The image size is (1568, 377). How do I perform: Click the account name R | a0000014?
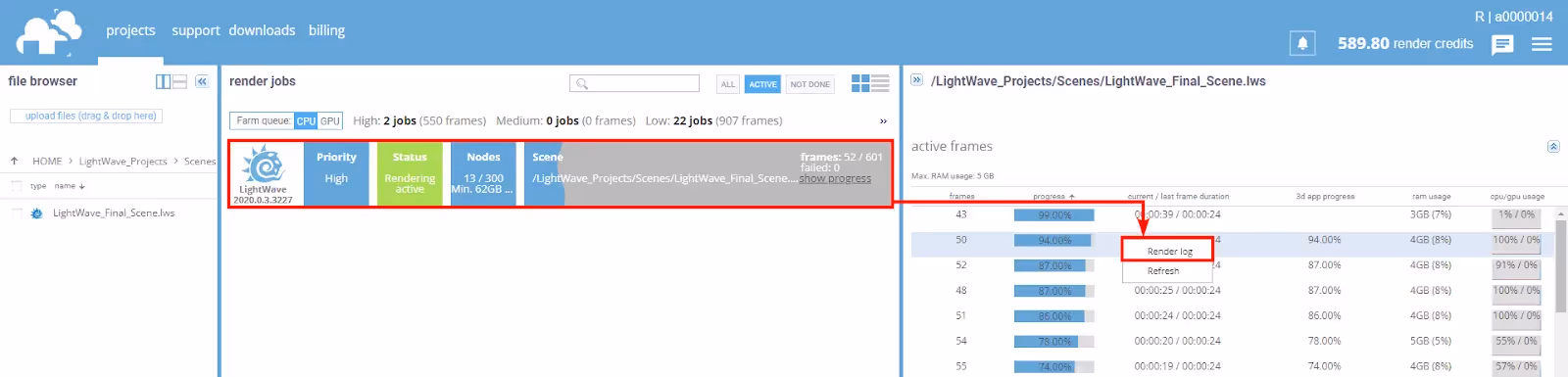[1513, 17]
